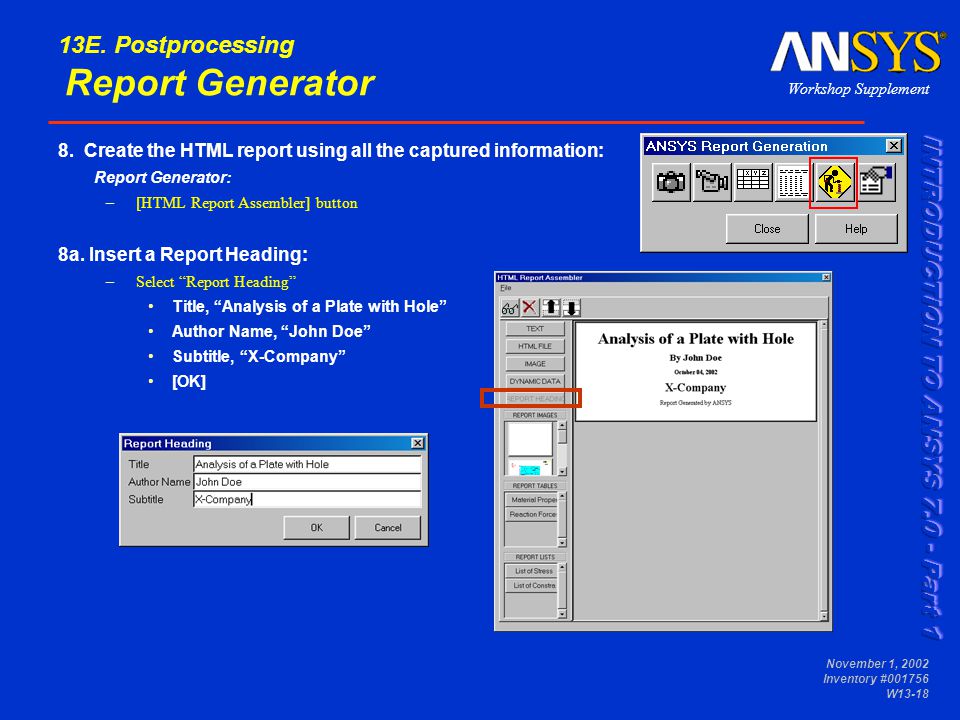This screenshot has height=720, width=960.
Task: Click the Close button in Report Generation
Action: (x=767, y=229)
